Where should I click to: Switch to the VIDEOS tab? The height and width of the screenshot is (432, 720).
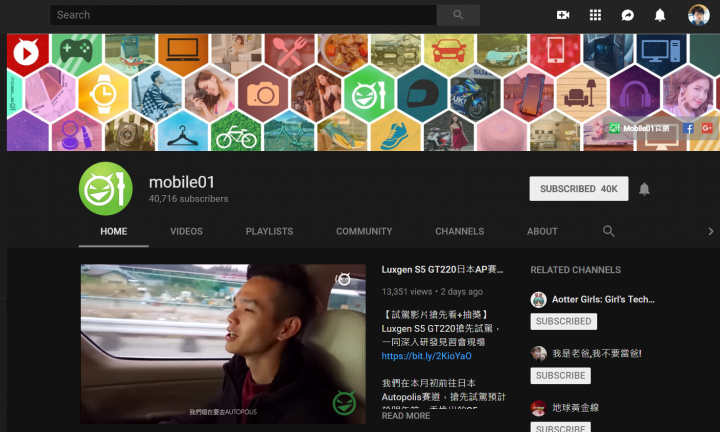pyautogui.click(x=186, y=231)
